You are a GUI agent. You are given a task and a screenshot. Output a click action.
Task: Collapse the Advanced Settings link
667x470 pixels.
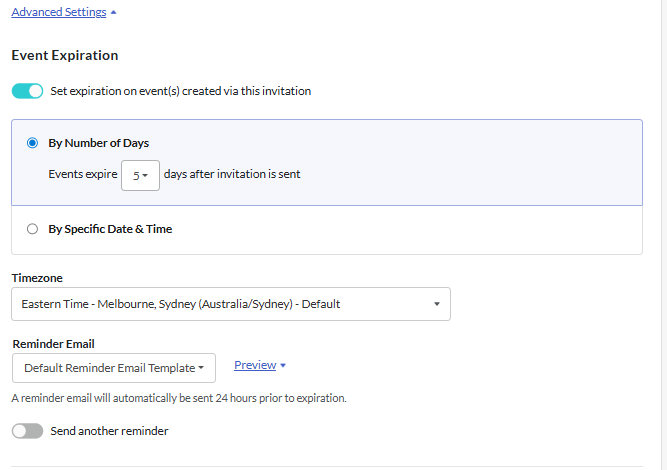pyautogui.click(x=59, y=12)
